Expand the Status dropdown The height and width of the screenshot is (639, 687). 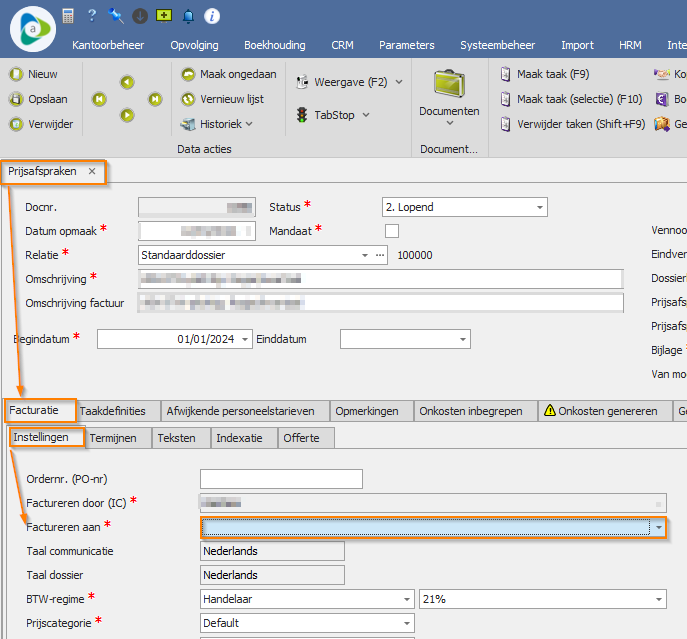coord(540,208)
